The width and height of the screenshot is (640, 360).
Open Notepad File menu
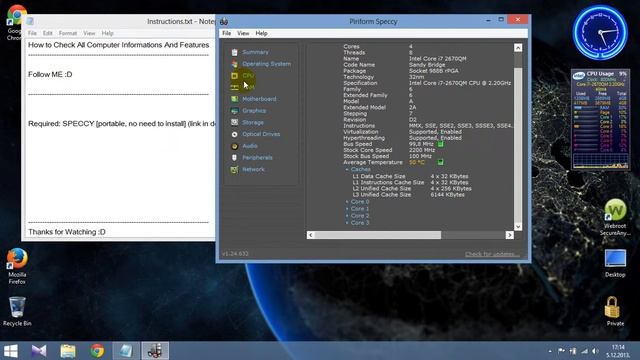32,33
